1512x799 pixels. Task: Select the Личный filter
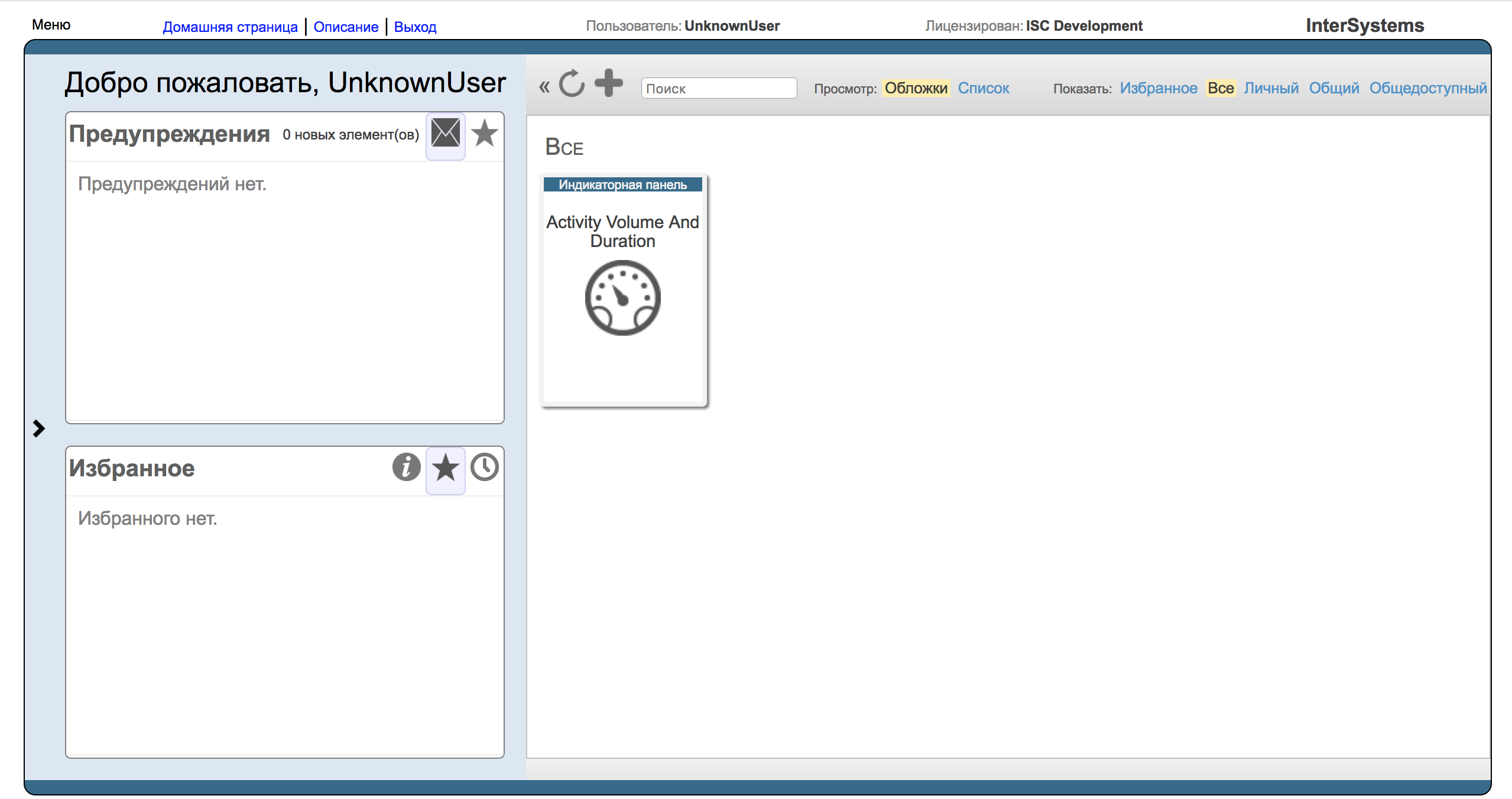(1271, 88)
